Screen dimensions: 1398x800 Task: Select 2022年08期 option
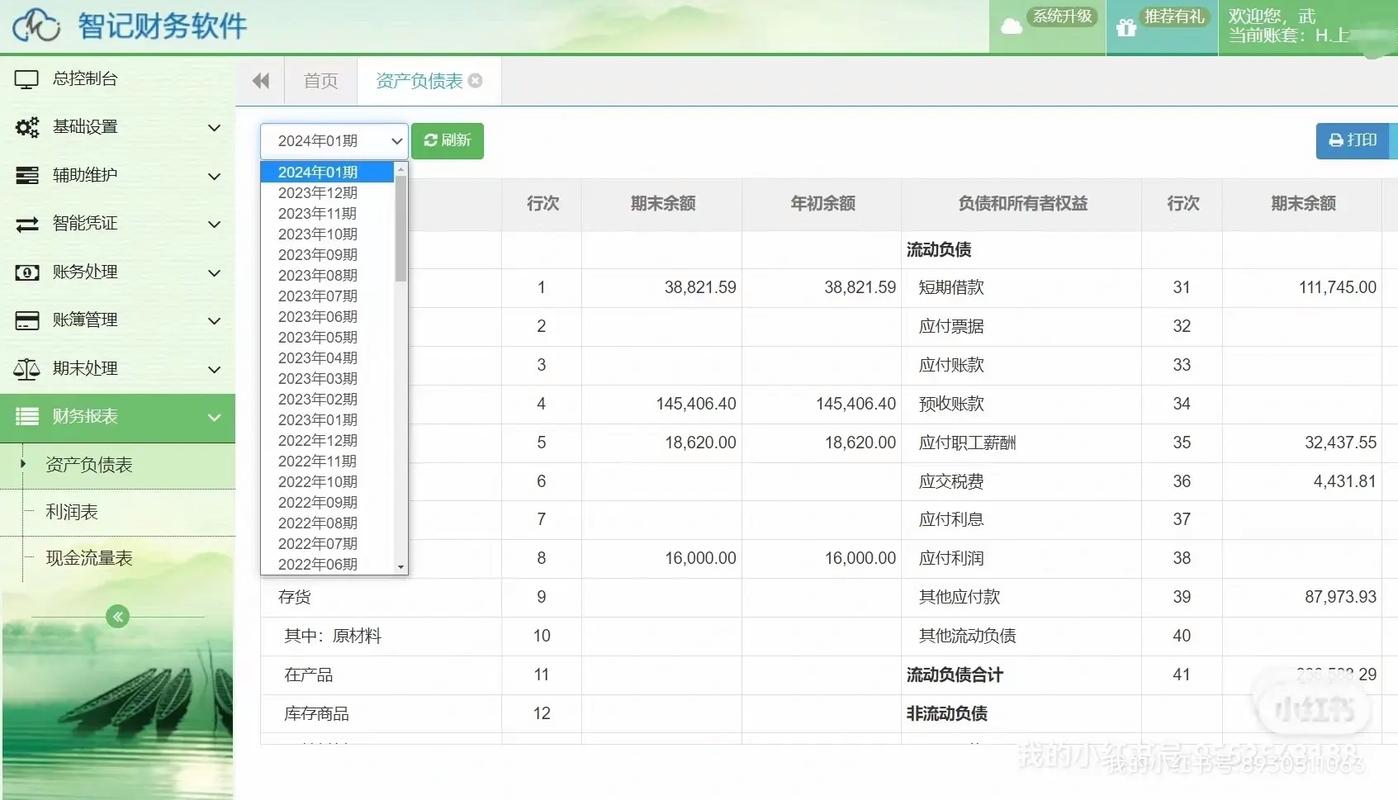coord(327,523)
